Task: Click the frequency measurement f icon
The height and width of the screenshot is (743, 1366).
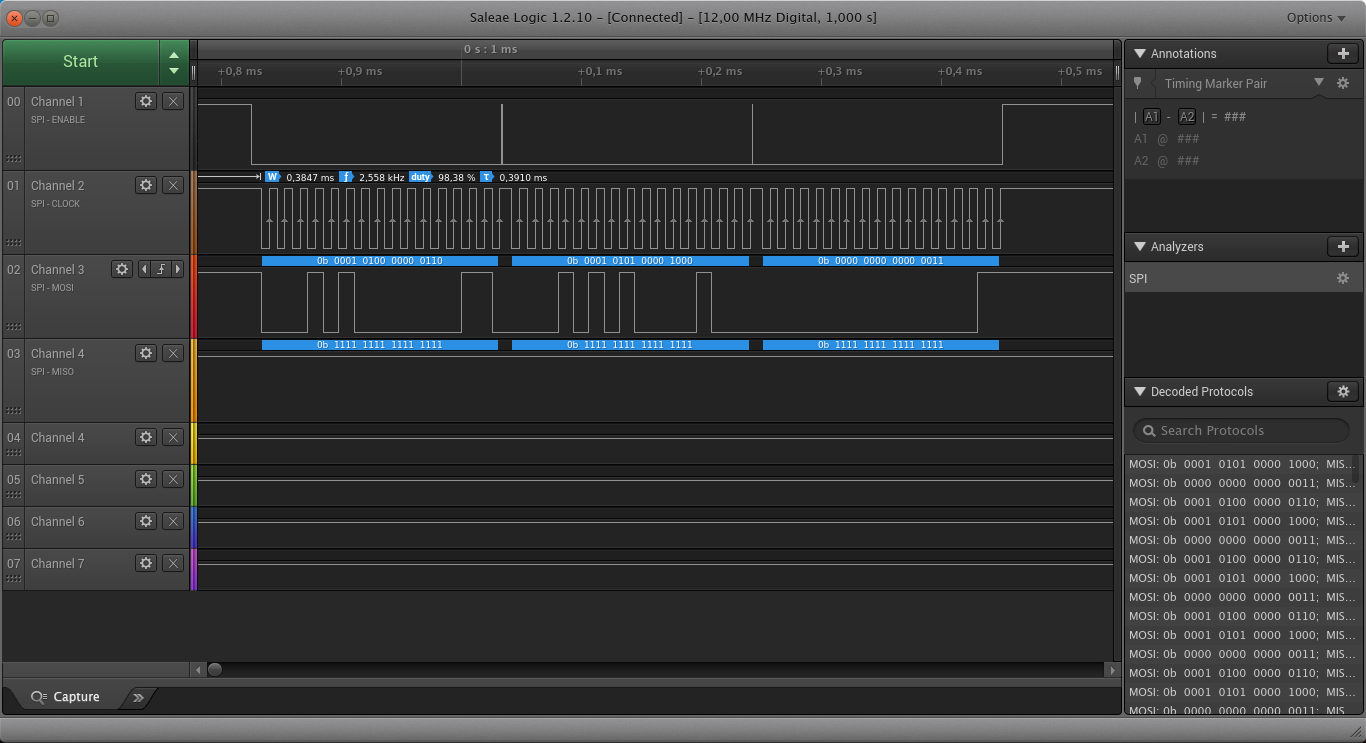Action: [346, 177]
